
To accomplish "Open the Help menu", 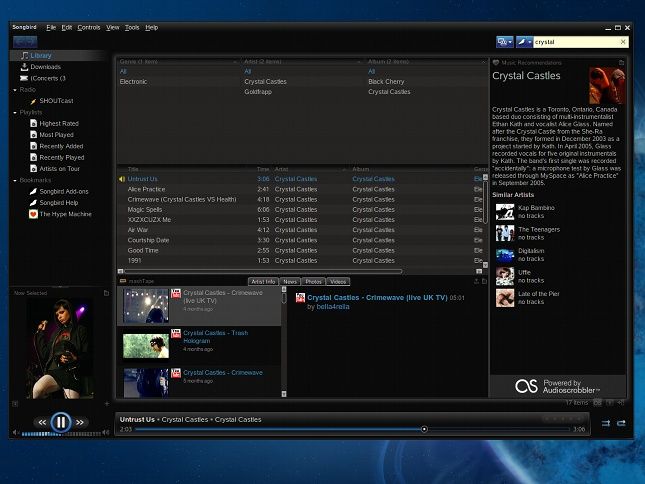I will tap(151, 28).
